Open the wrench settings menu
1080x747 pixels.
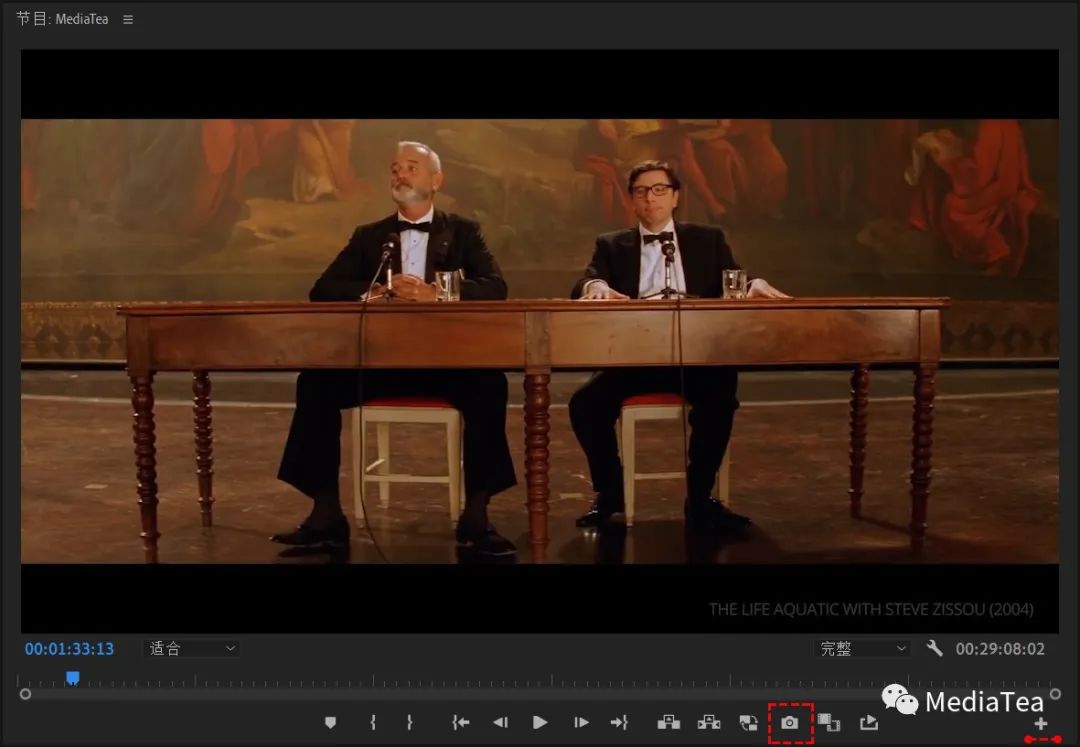(935, 648)
